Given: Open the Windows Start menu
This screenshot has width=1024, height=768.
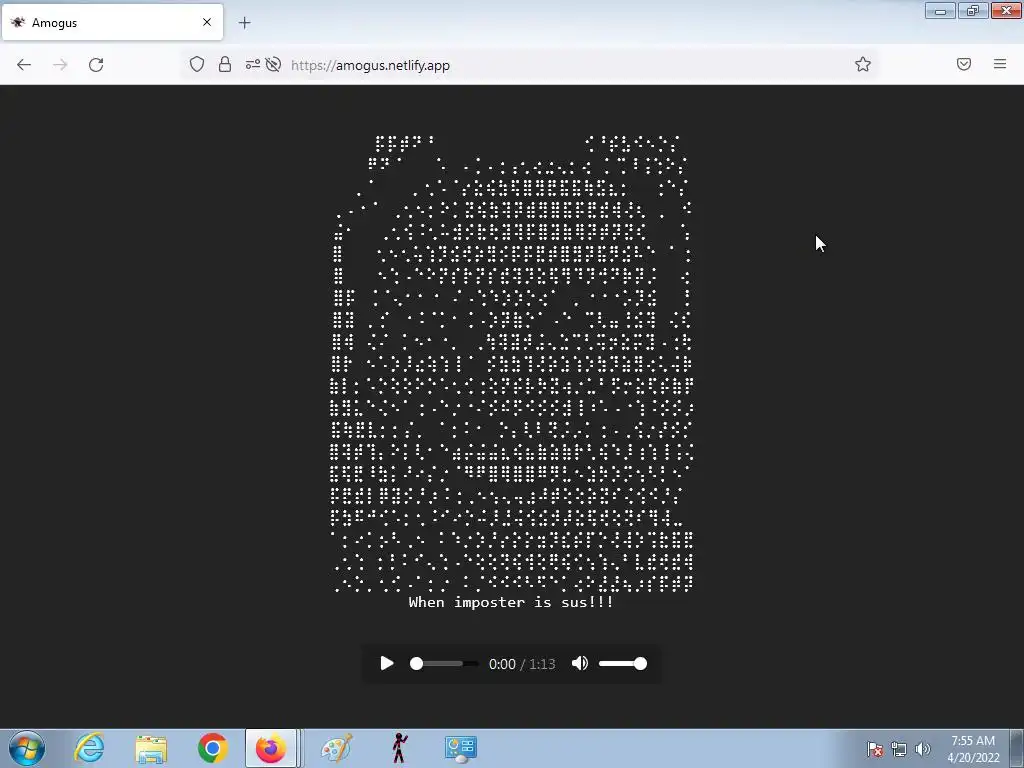Looking at the screenshot, I should [27, 748].
